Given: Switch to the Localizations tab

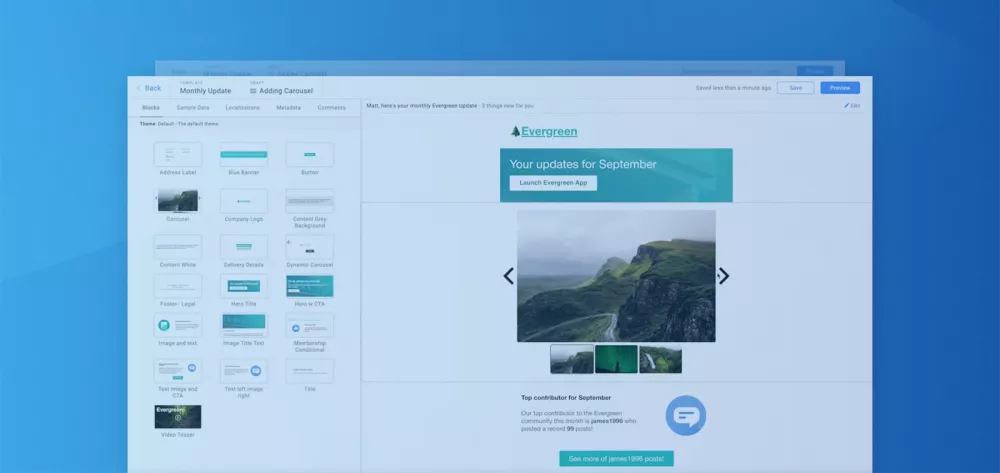Looking at the screenshot, I should point(242,108).
